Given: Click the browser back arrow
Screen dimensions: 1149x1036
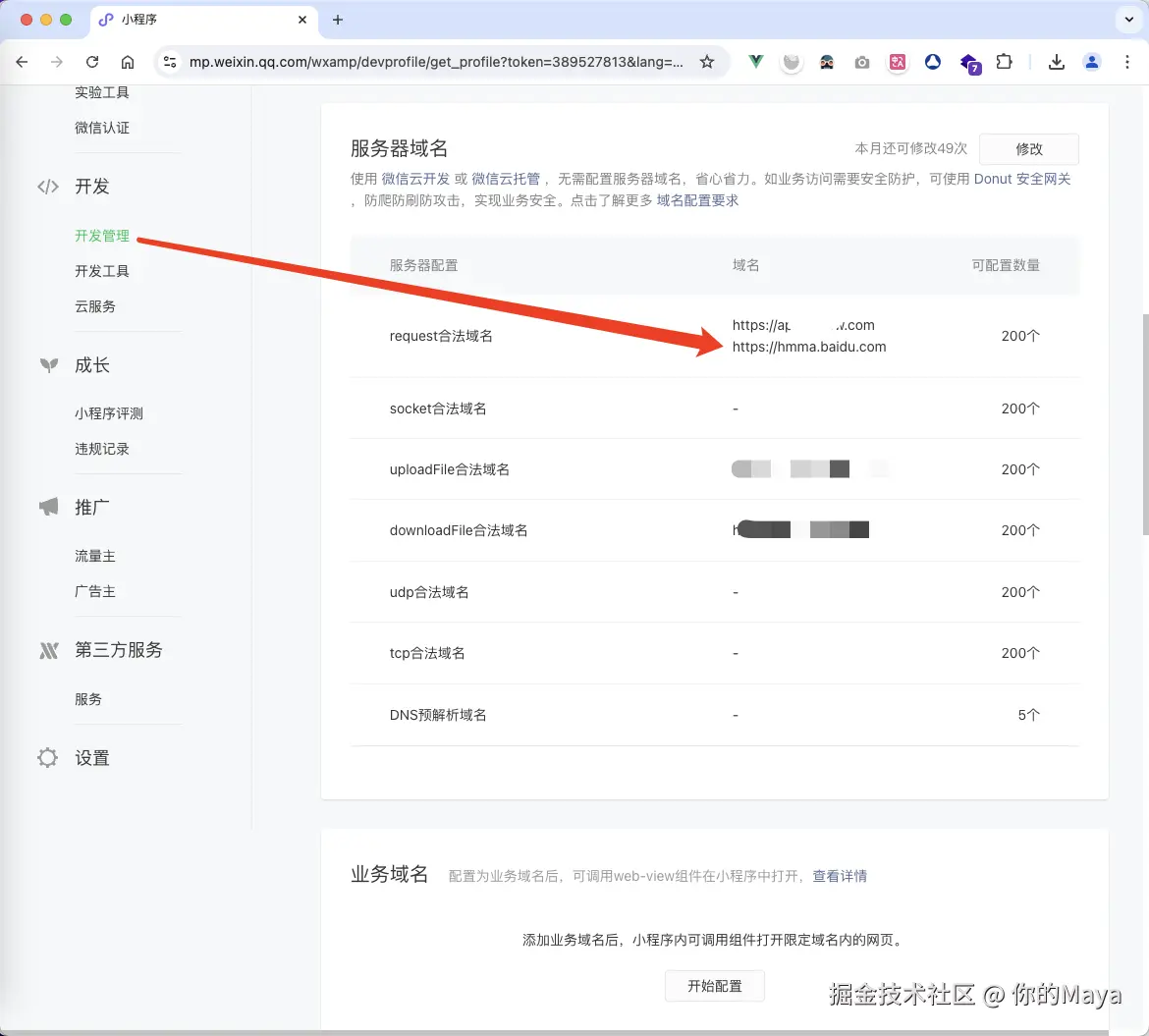Looking at the screenshot, I should point(22,62).
